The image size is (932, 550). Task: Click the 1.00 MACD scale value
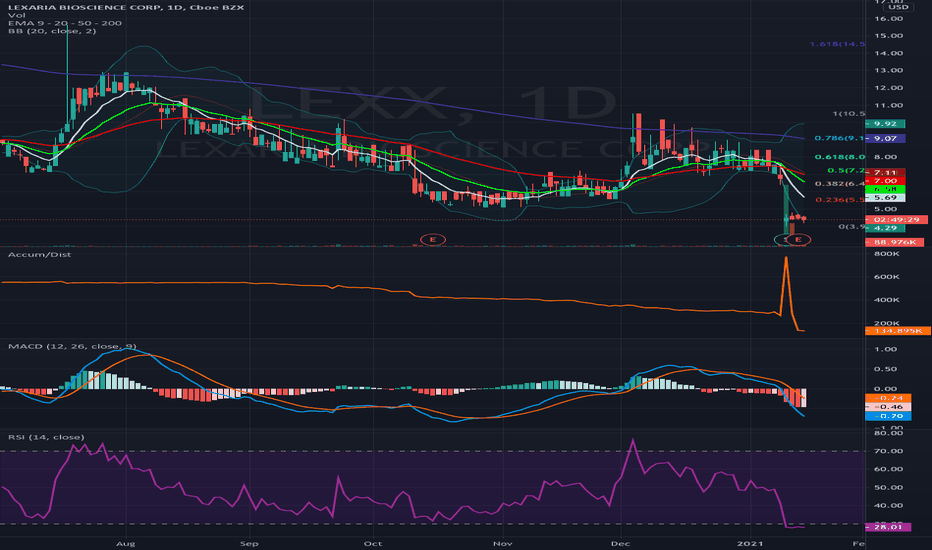coord(886,349)
